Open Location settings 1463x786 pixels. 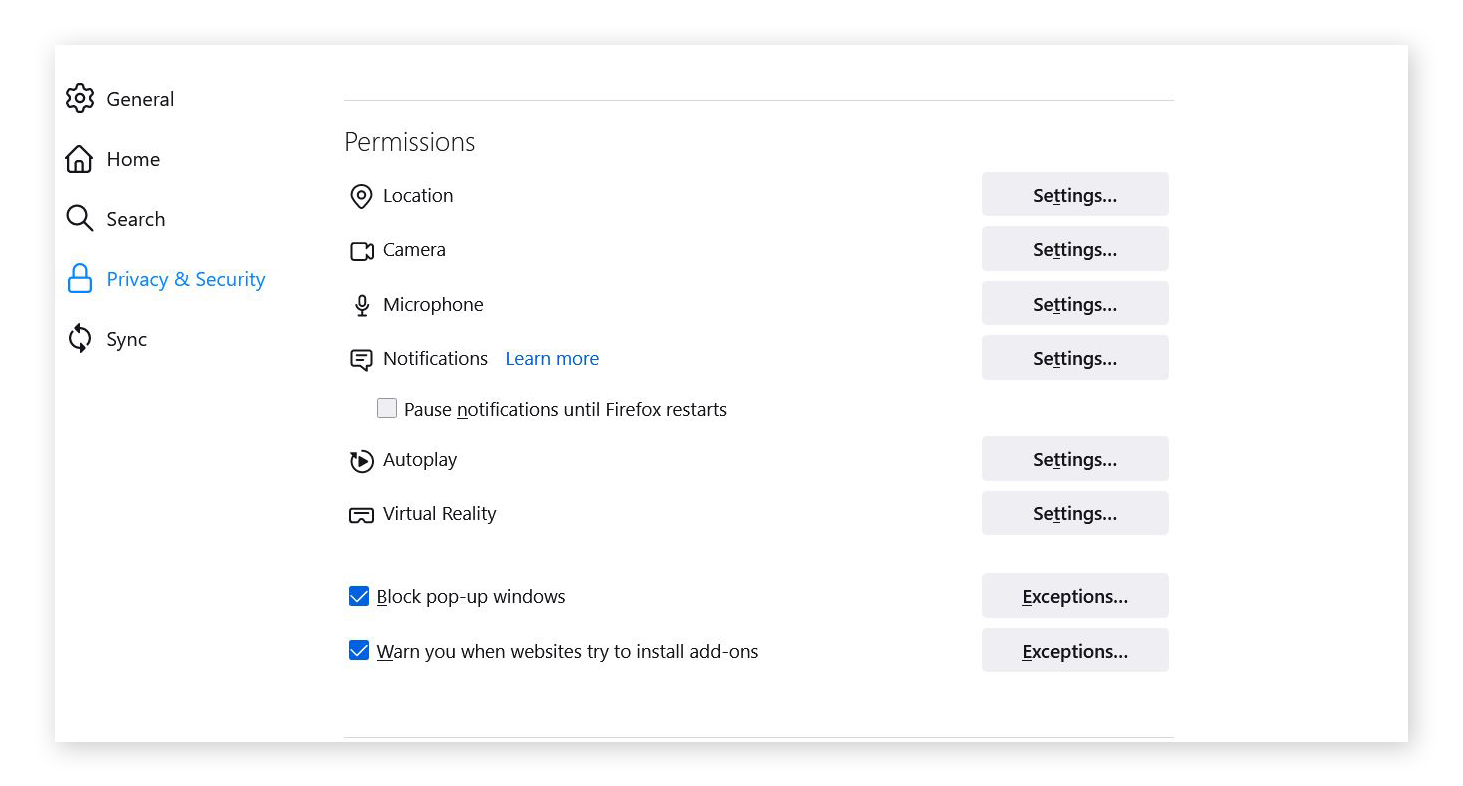click(x=1074, y=194)
